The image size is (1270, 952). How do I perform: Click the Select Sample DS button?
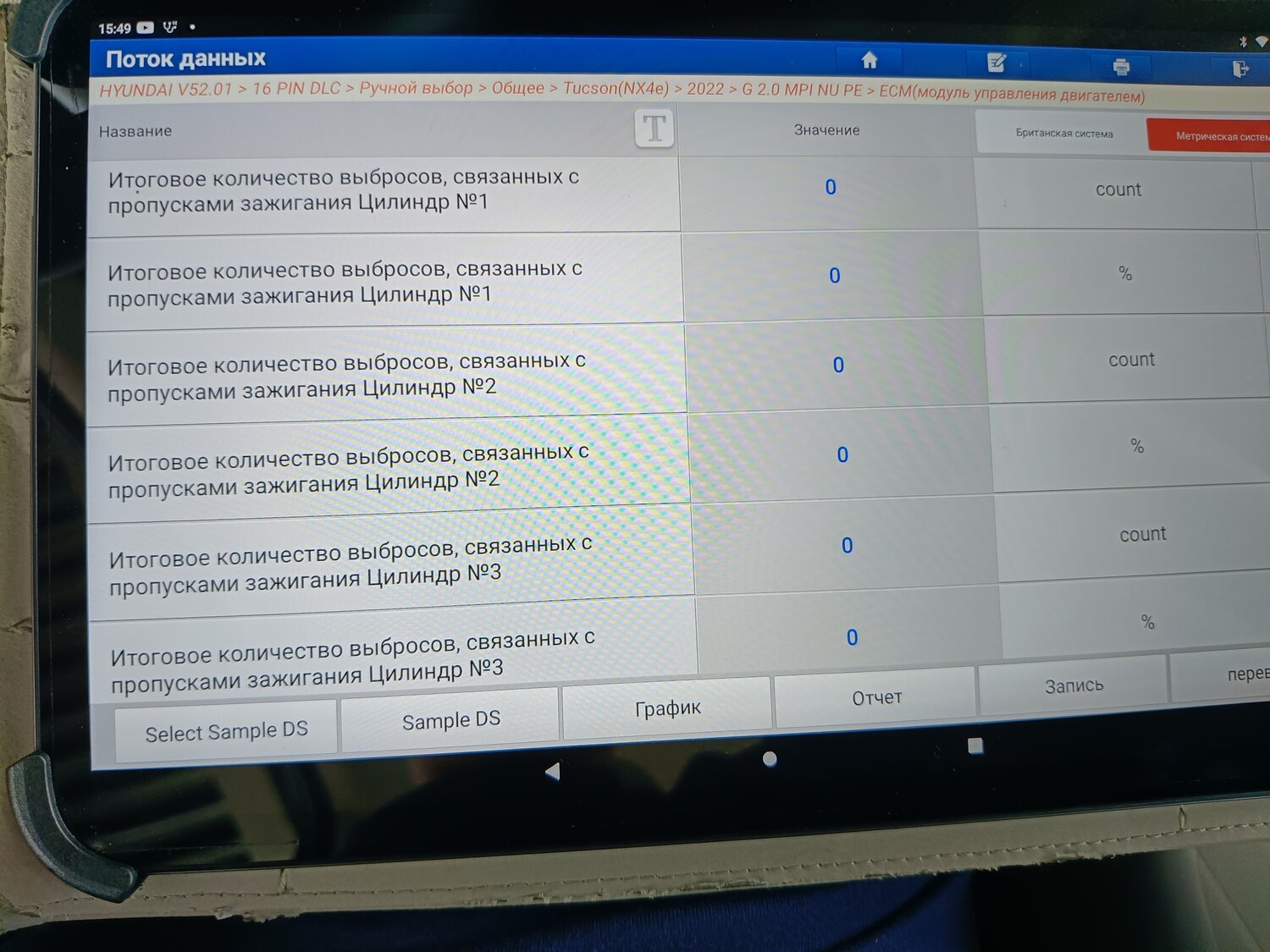(x=226, y=731)
